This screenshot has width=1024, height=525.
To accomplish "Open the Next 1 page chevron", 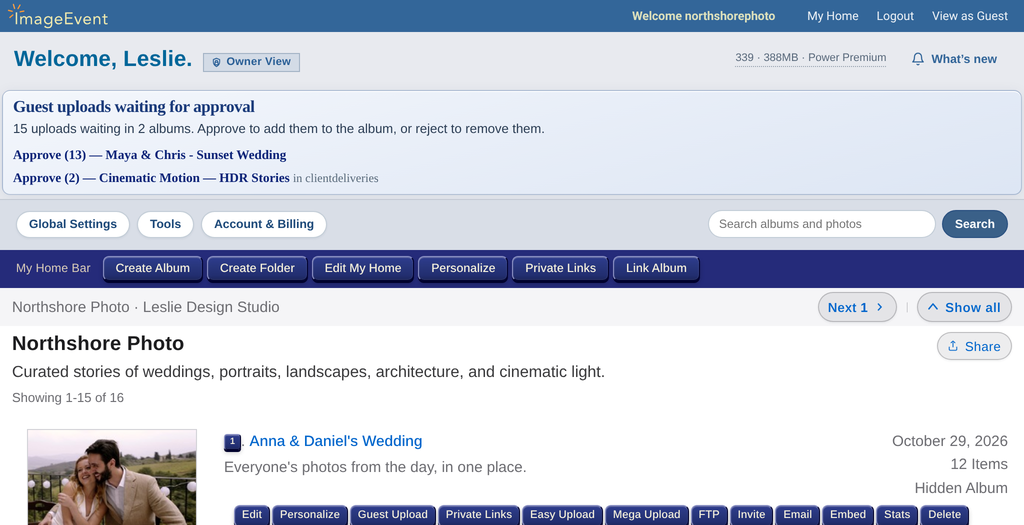I will 879,307.
